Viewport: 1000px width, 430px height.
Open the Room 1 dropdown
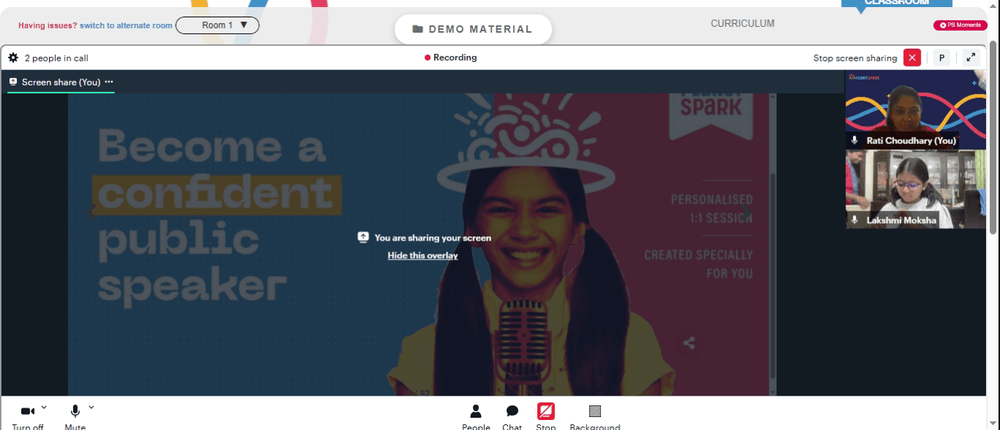click(x=217, y=26)
